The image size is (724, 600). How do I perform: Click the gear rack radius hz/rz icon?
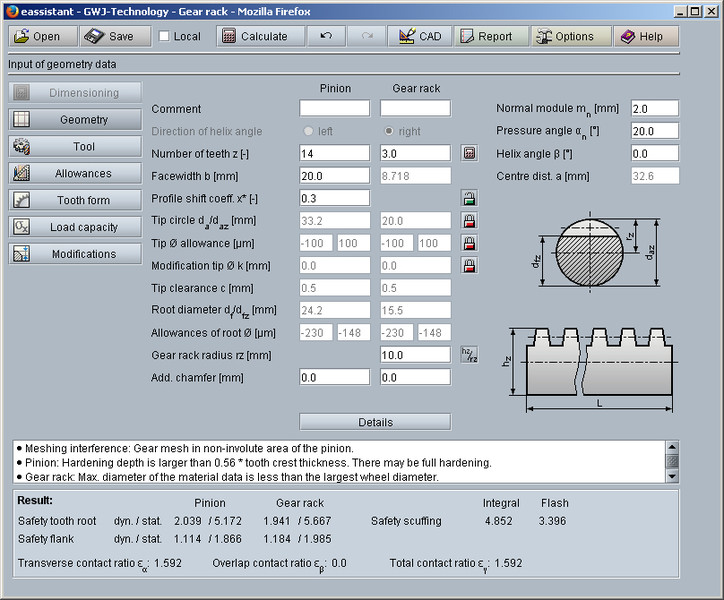click(x=469, y=354)
